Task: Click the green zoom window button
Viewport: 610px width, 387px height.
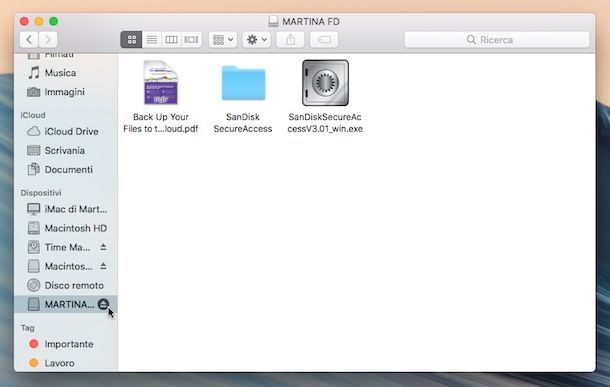Action: pyautogui.click(x=54, y=21)
